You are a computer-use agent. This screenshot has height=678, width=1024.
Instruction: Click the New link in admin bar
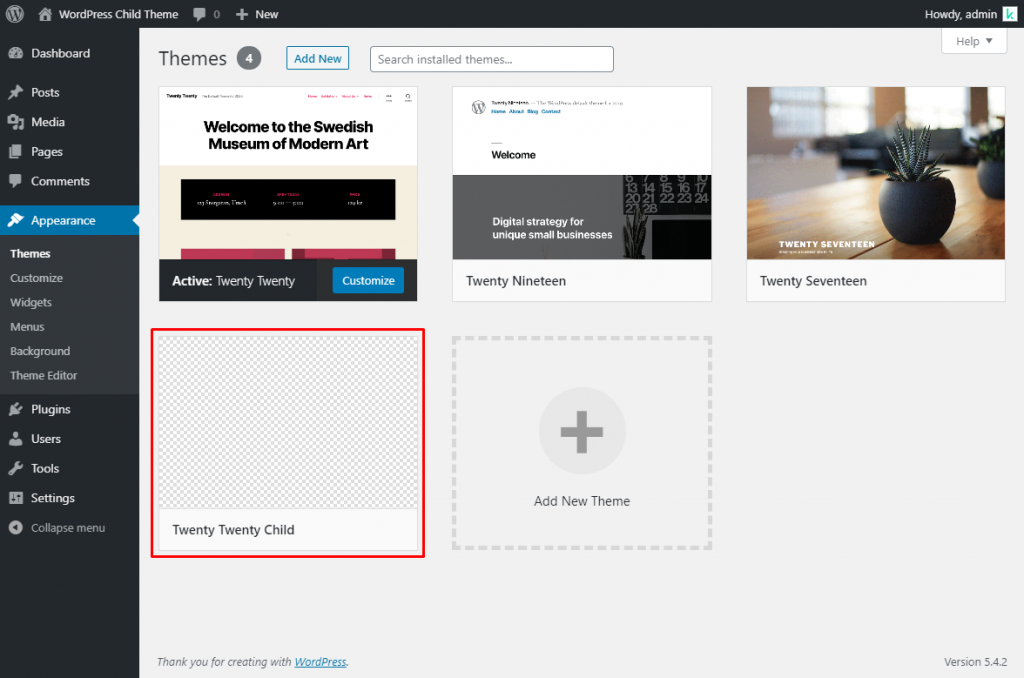pos(266,14)
